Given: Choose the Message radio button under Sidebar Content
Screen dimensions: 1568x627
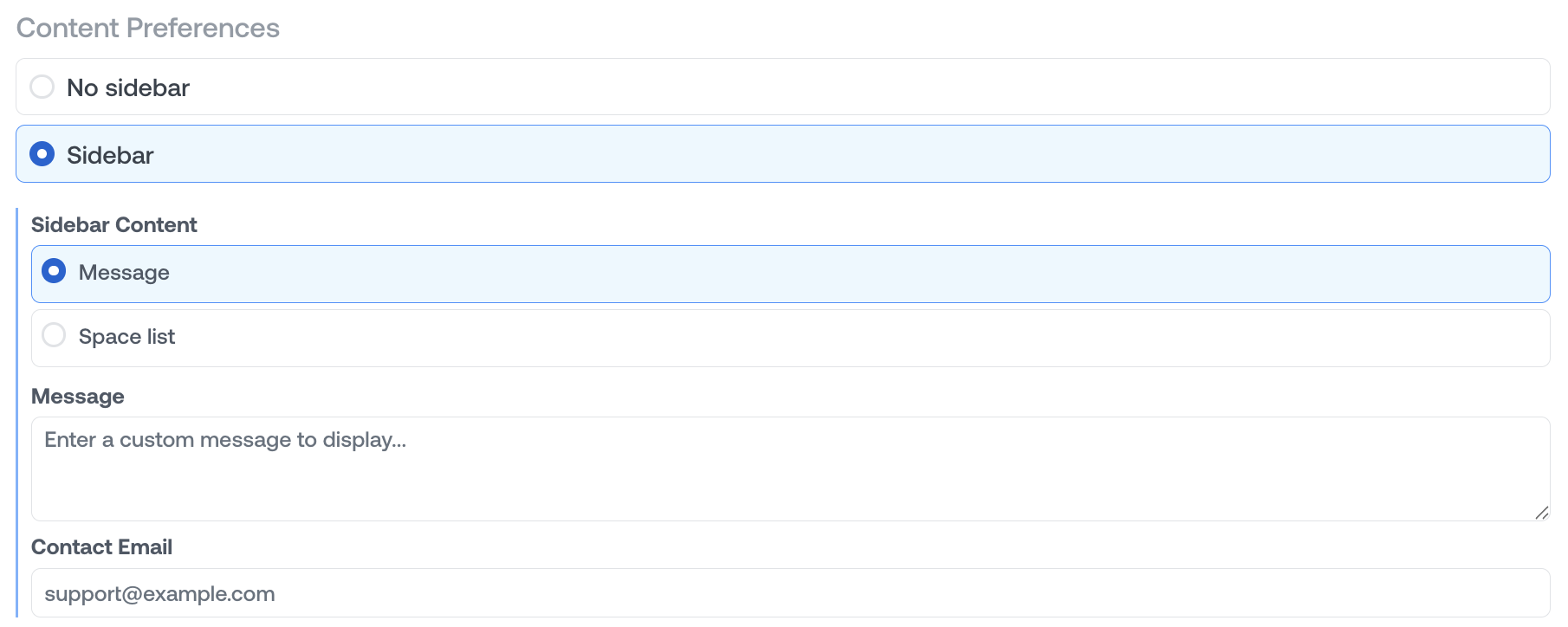Looking at the screenshot, I should coord(54,271).
